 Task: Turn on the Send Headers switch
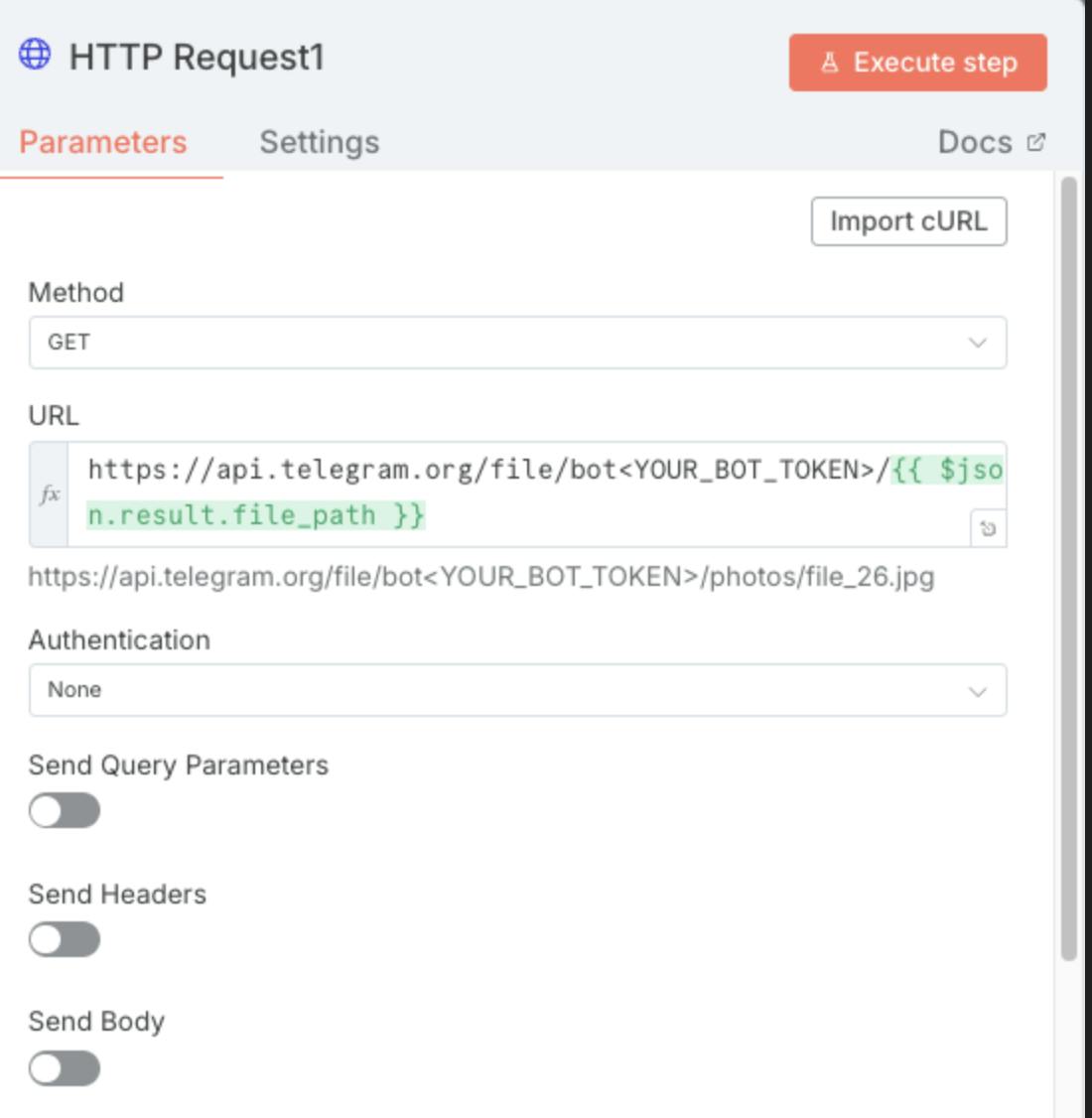click(65, 939)
